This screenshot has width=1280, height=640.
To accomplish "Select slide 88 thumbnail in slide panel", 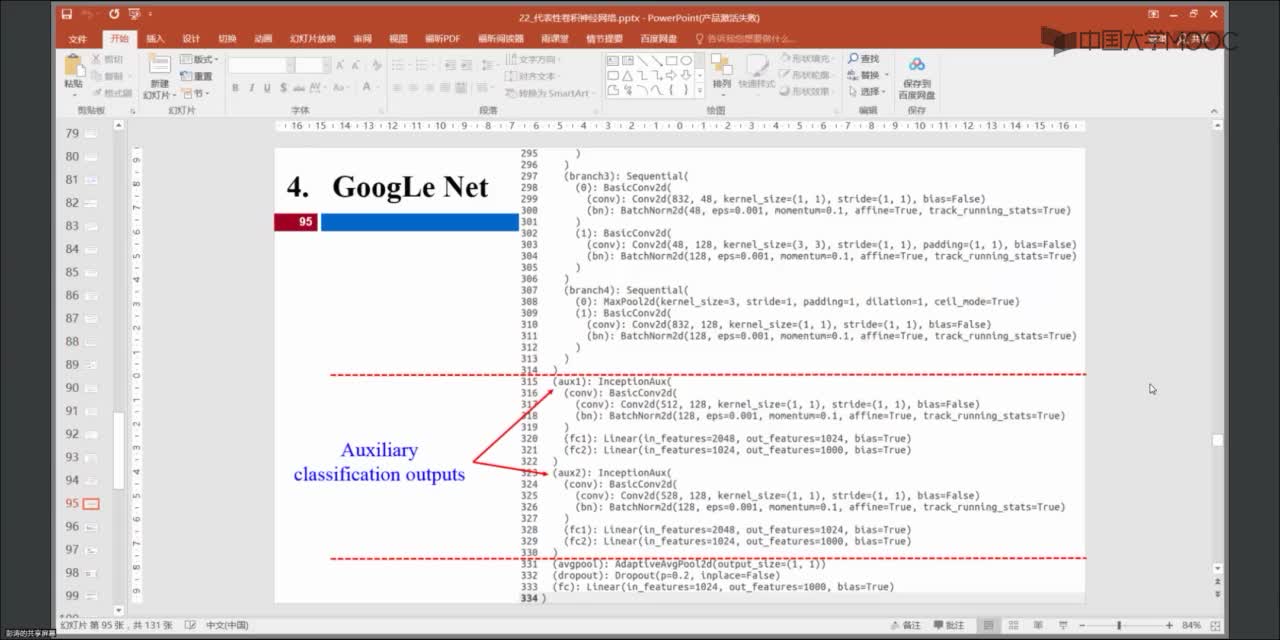I will point(91,342).
